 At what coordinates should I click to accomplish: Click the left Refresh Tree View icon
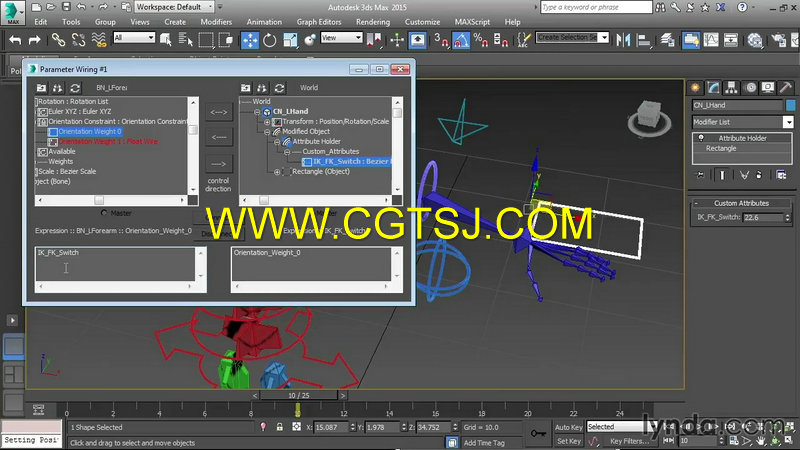click(75, 88)
